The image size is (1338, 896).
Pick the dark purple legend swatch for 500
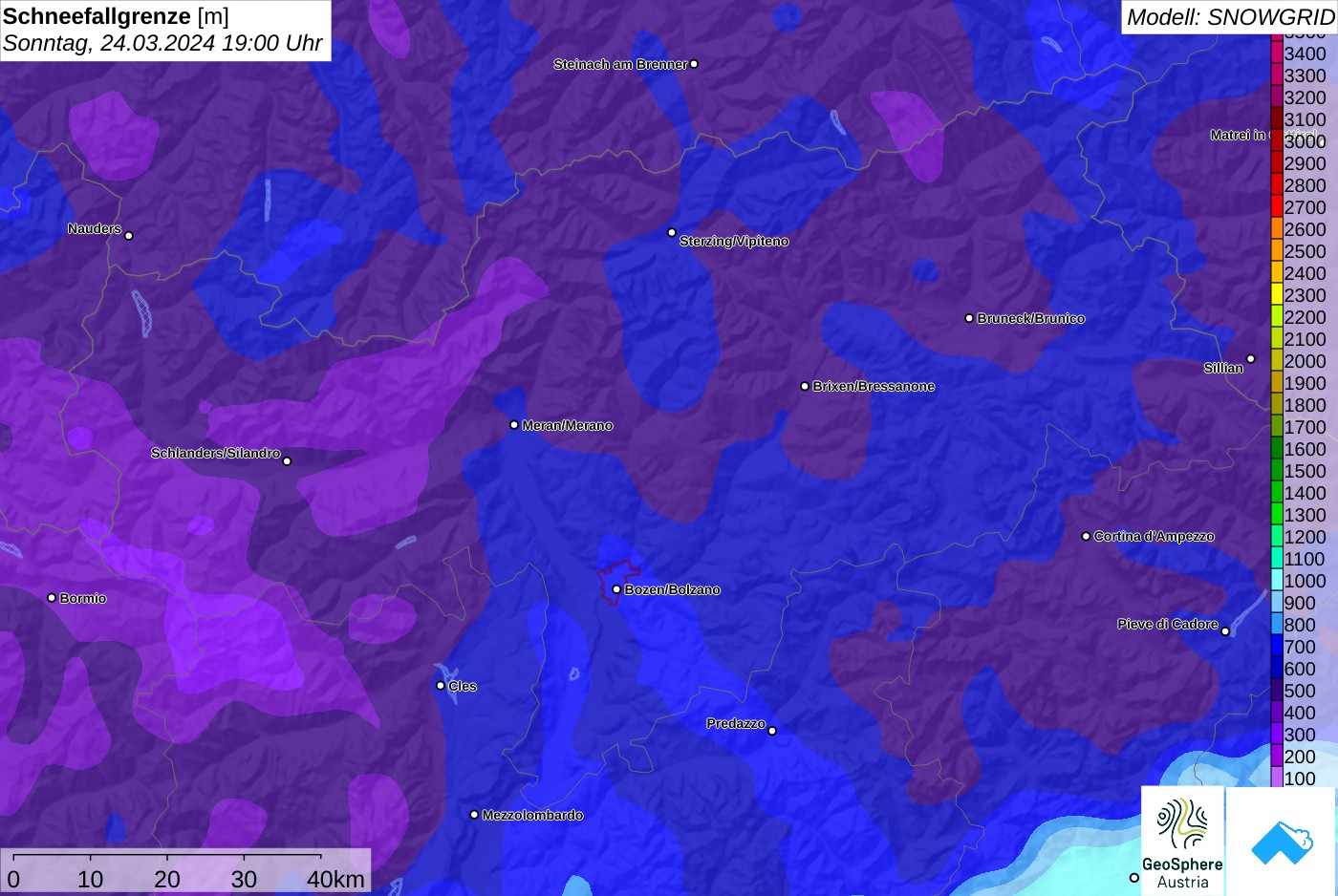coord(1277,691)
